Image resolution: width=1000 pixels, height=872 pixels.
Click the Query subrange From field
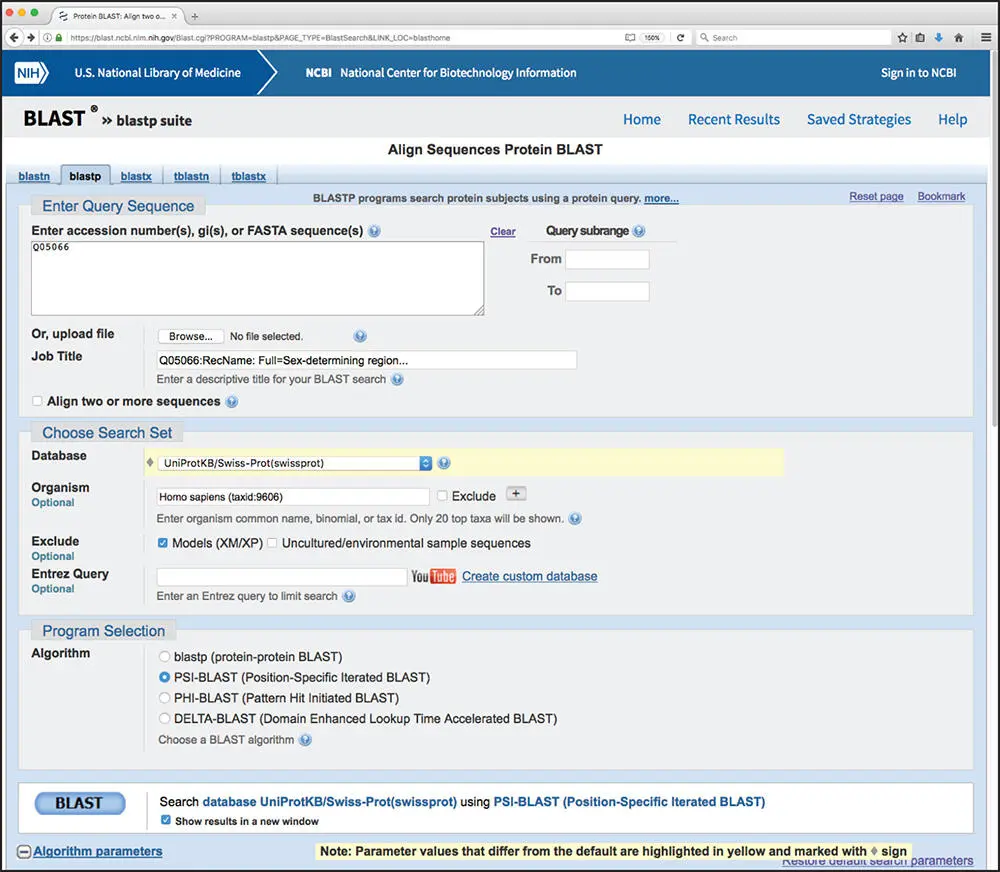(x=607, y=259)
